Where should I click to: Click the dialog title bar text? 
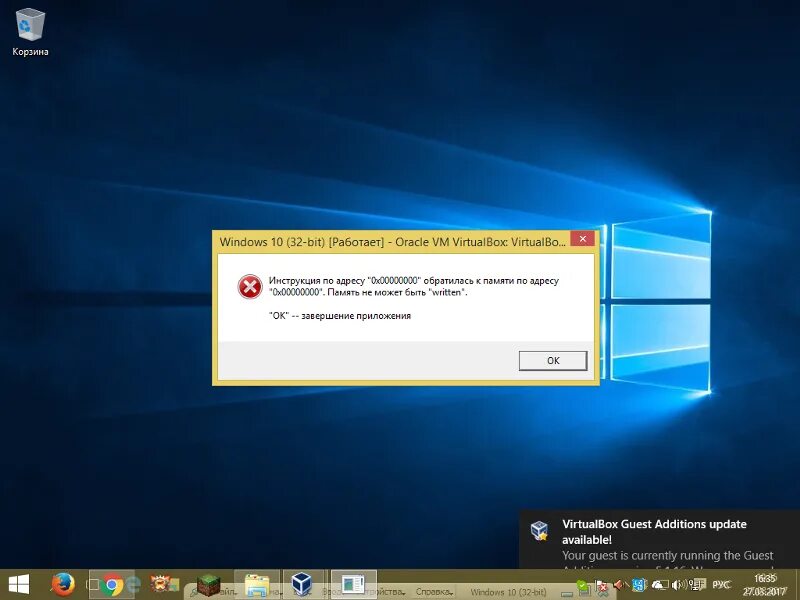click(392, 242)
